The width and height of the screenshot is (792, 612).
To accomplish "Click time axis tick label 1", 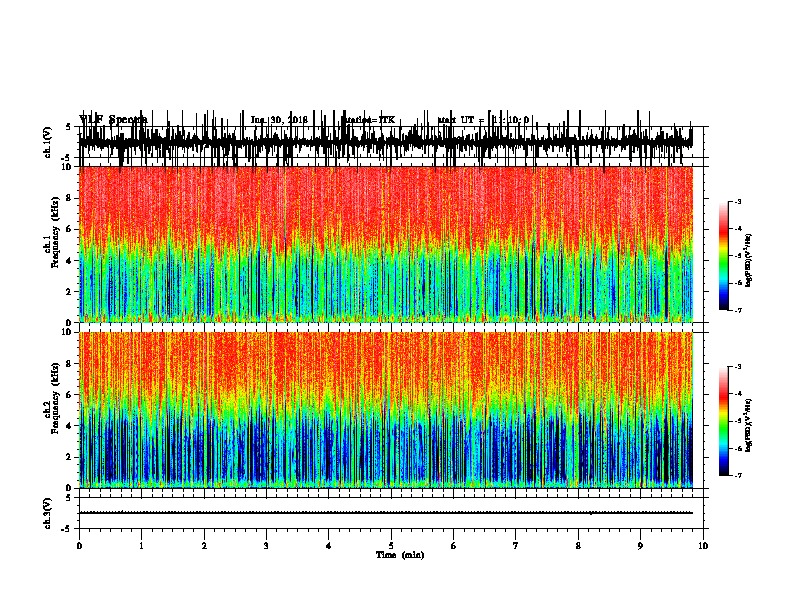I will pyautogui.click(x=141, y=546).
